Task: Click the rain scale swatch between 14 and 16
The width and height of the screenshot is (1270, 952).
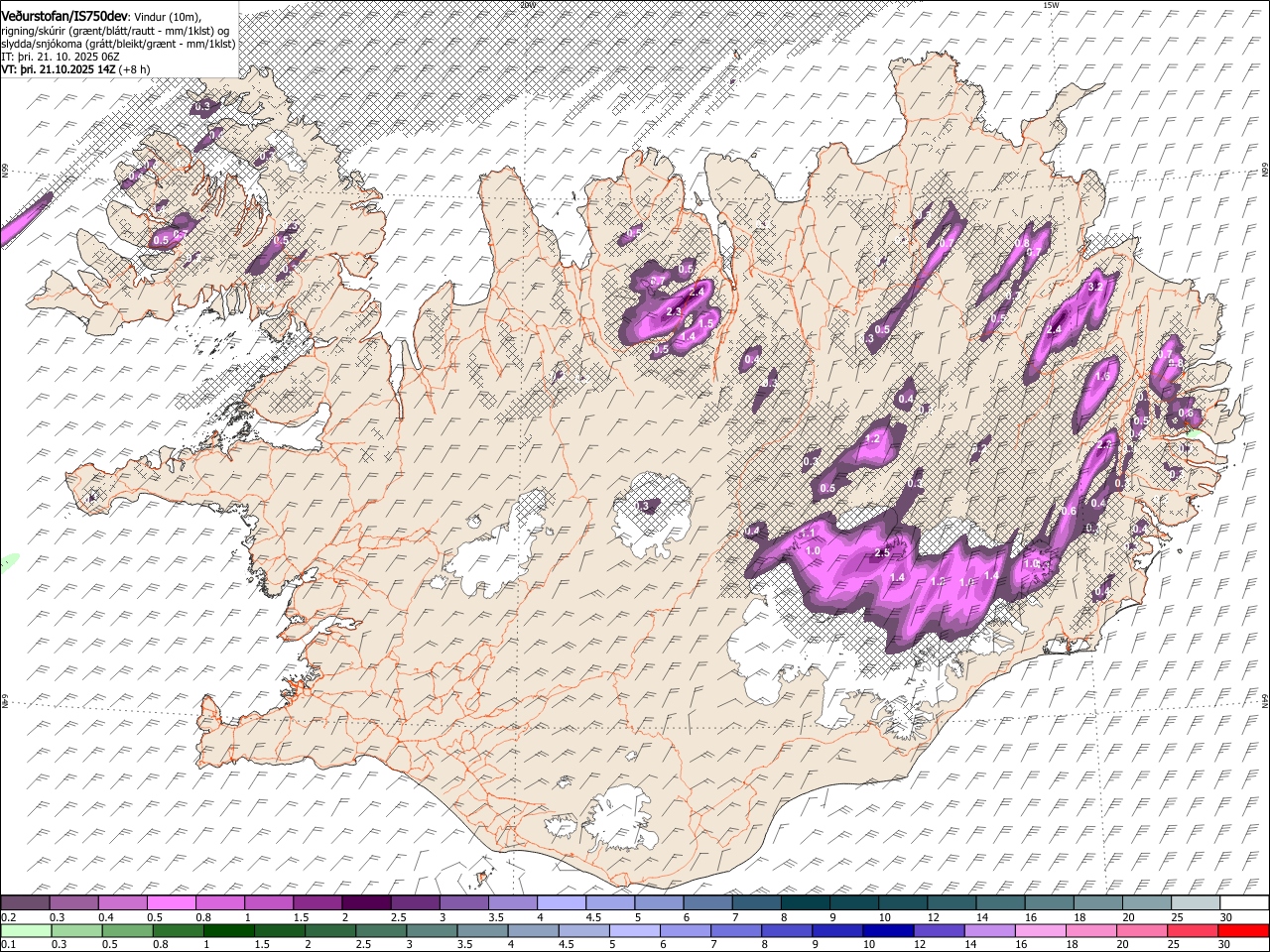Action: 990,930
